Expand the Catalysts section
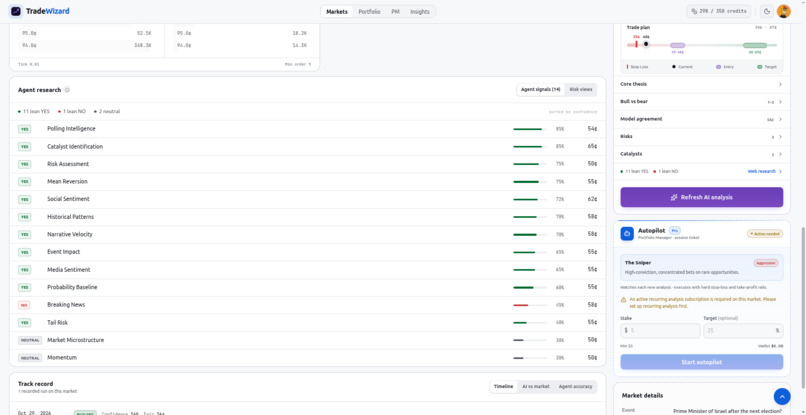Image resolution: width=806 pixels, height=415 pixels. (702, 154)
